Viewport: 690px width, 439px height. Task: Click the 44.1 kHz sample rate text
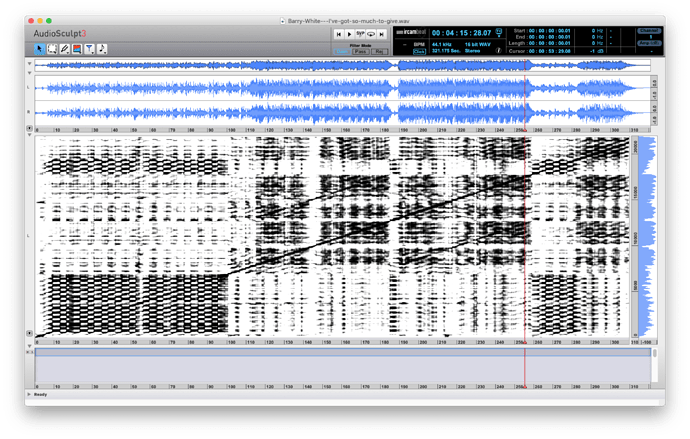pyautogui.click(x=441, y=44)
